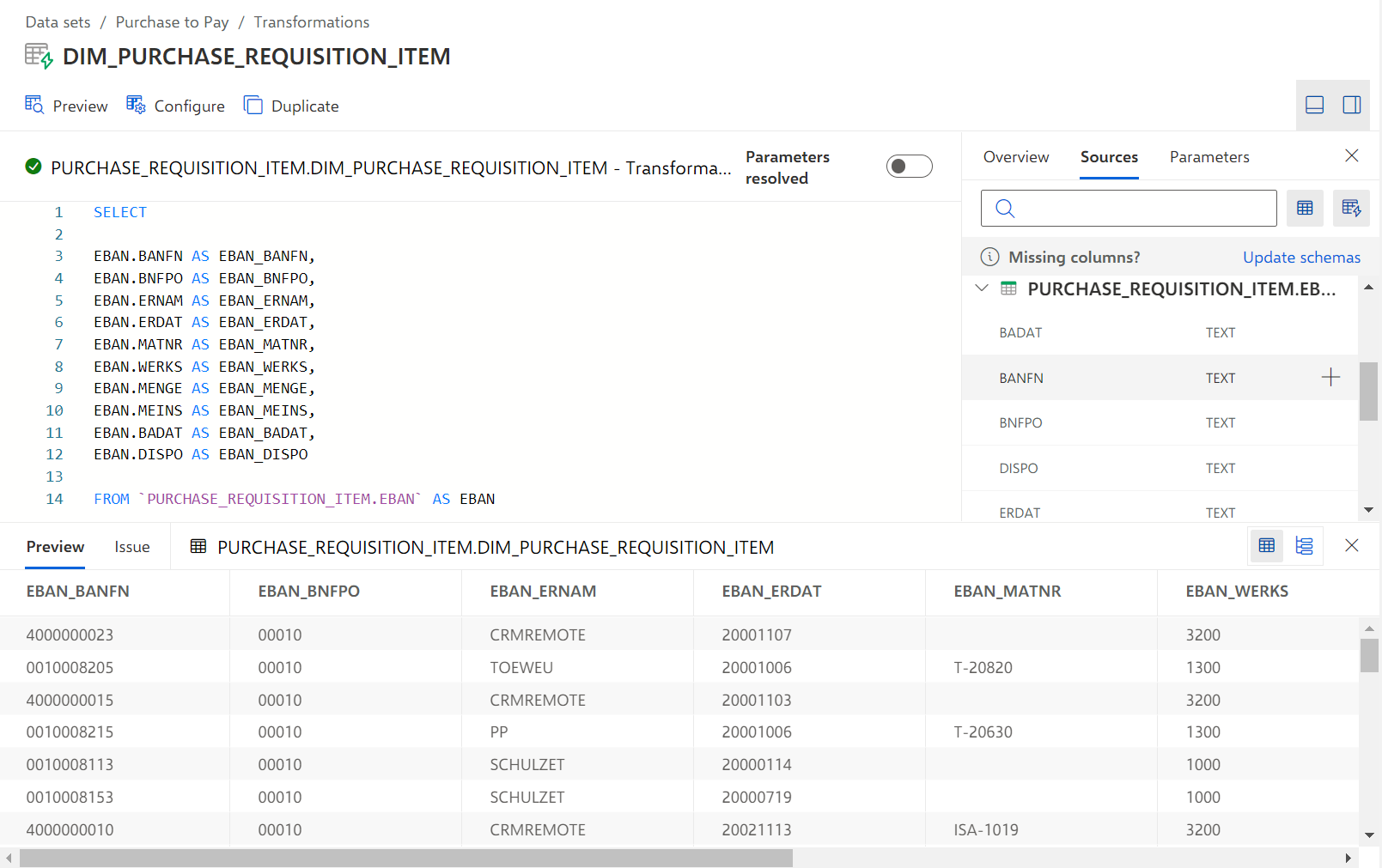Switch preview to list view icon
This screenshot has height=868, width=1382.
point(1304,545)
